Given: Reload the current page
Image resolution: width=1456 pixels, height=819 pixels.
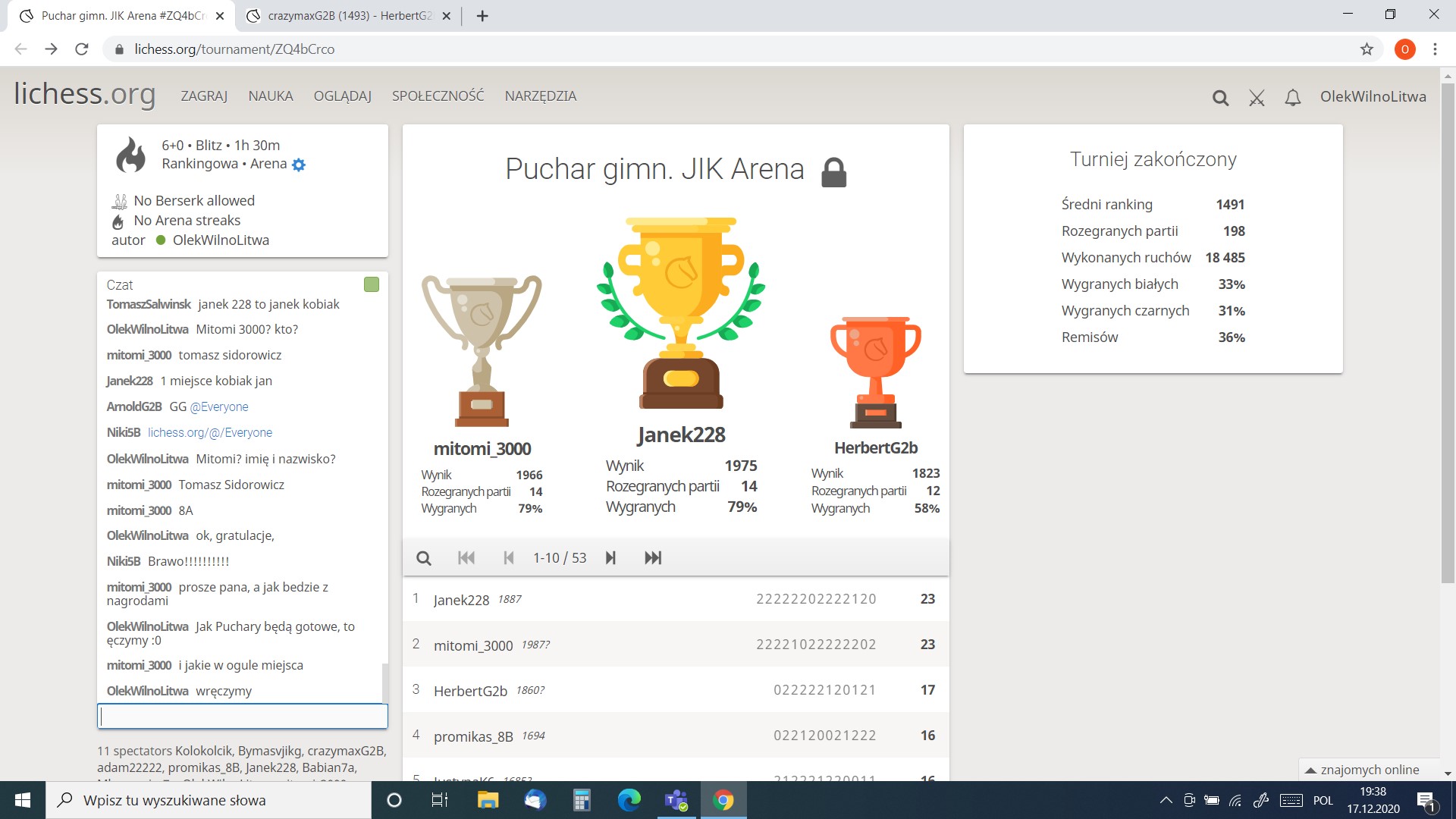Looking at the screenshot, I should tap(82, 49).
